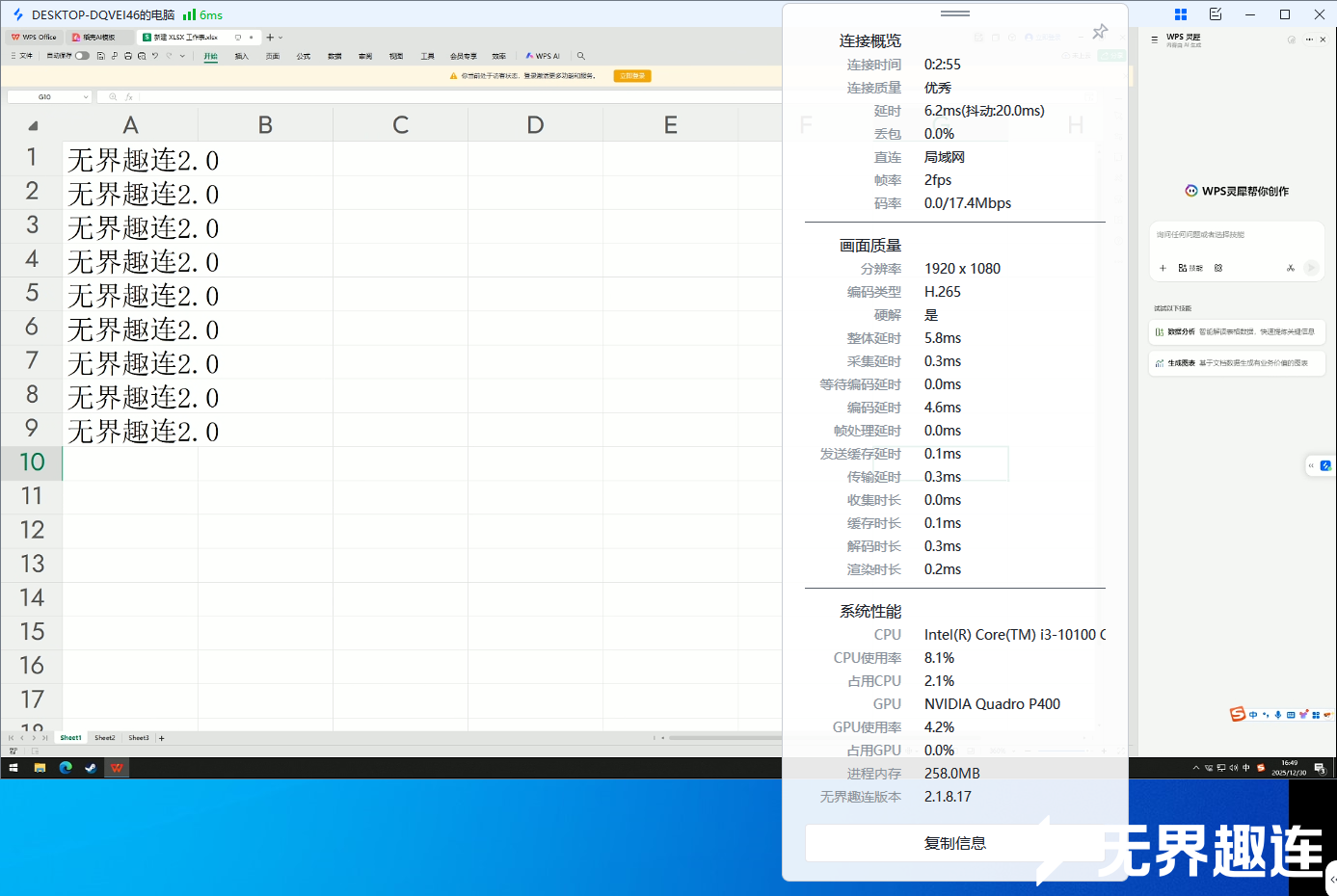Open the WPS 灵犀 panel more options
Image resolution: width=1337 pixels, height=896 pixels.
1309,40
